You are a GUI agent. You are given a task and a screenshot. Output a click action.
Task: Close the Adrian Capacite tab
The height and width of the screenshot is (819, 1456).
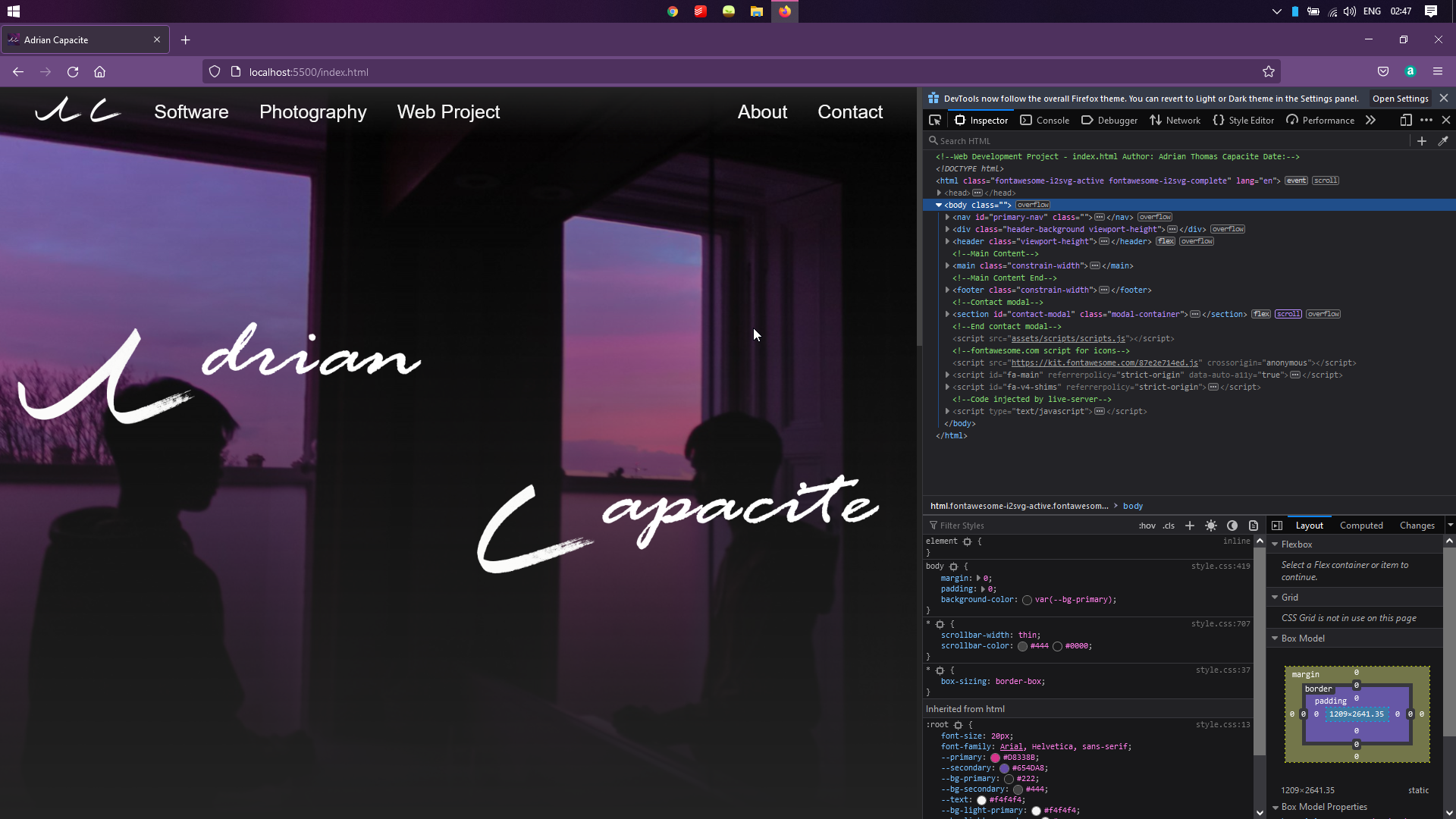[x=157, y=40]
